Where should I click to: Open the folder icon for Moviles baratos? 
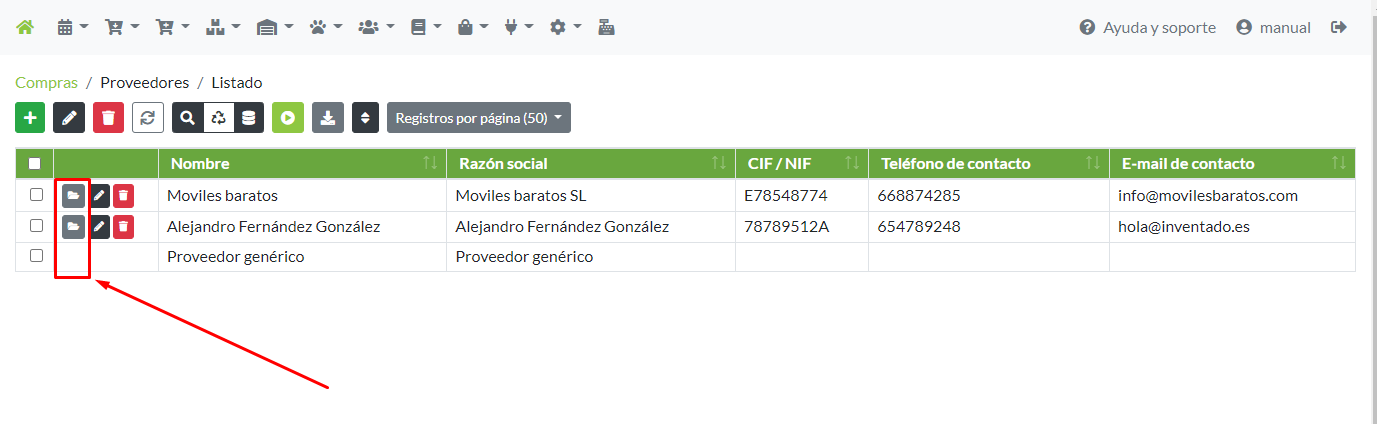(x=73, y=196)
